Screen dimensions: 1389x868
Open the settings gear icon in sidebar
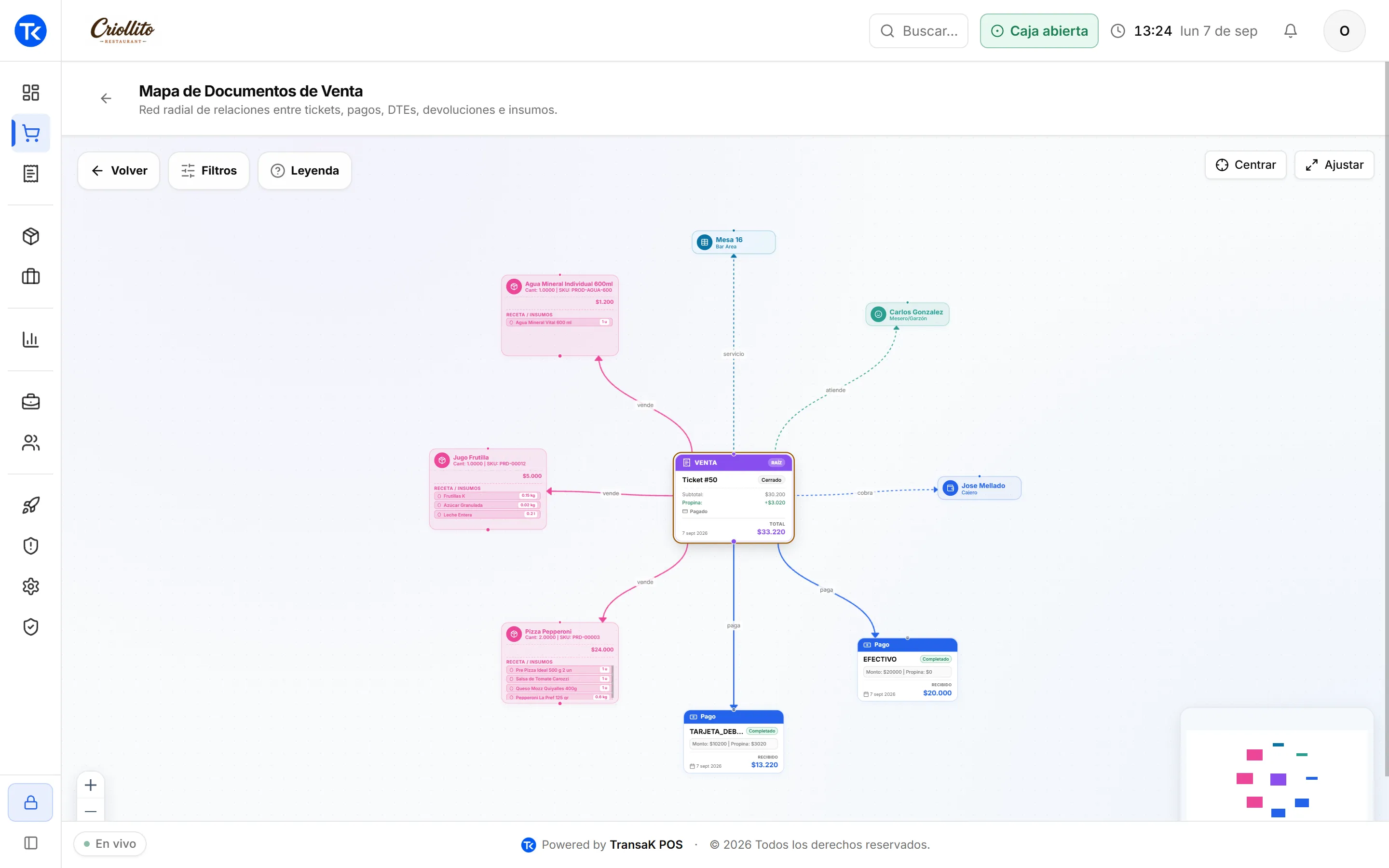[x=30, y=586]
